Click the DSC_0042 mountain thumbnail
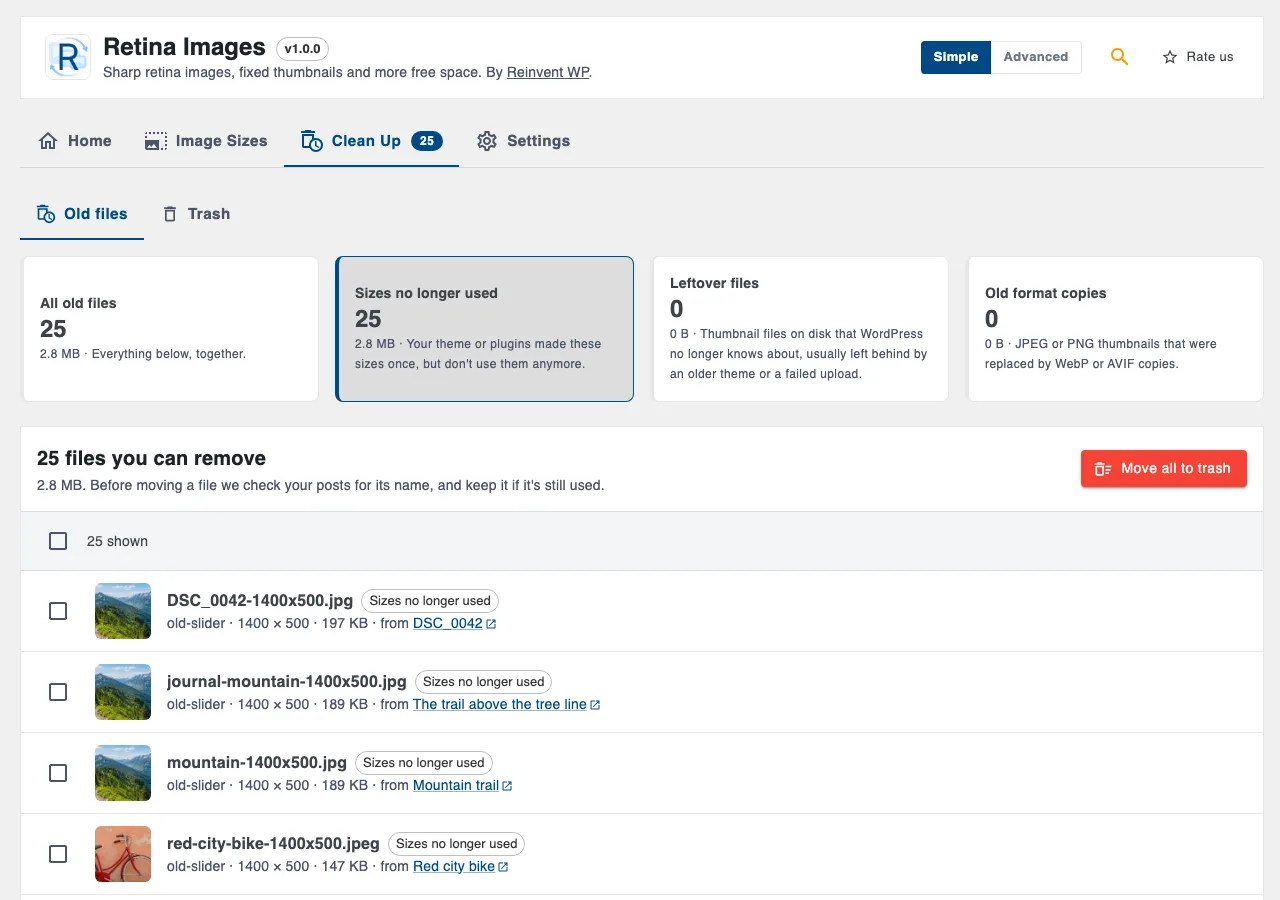 point(123,611)
